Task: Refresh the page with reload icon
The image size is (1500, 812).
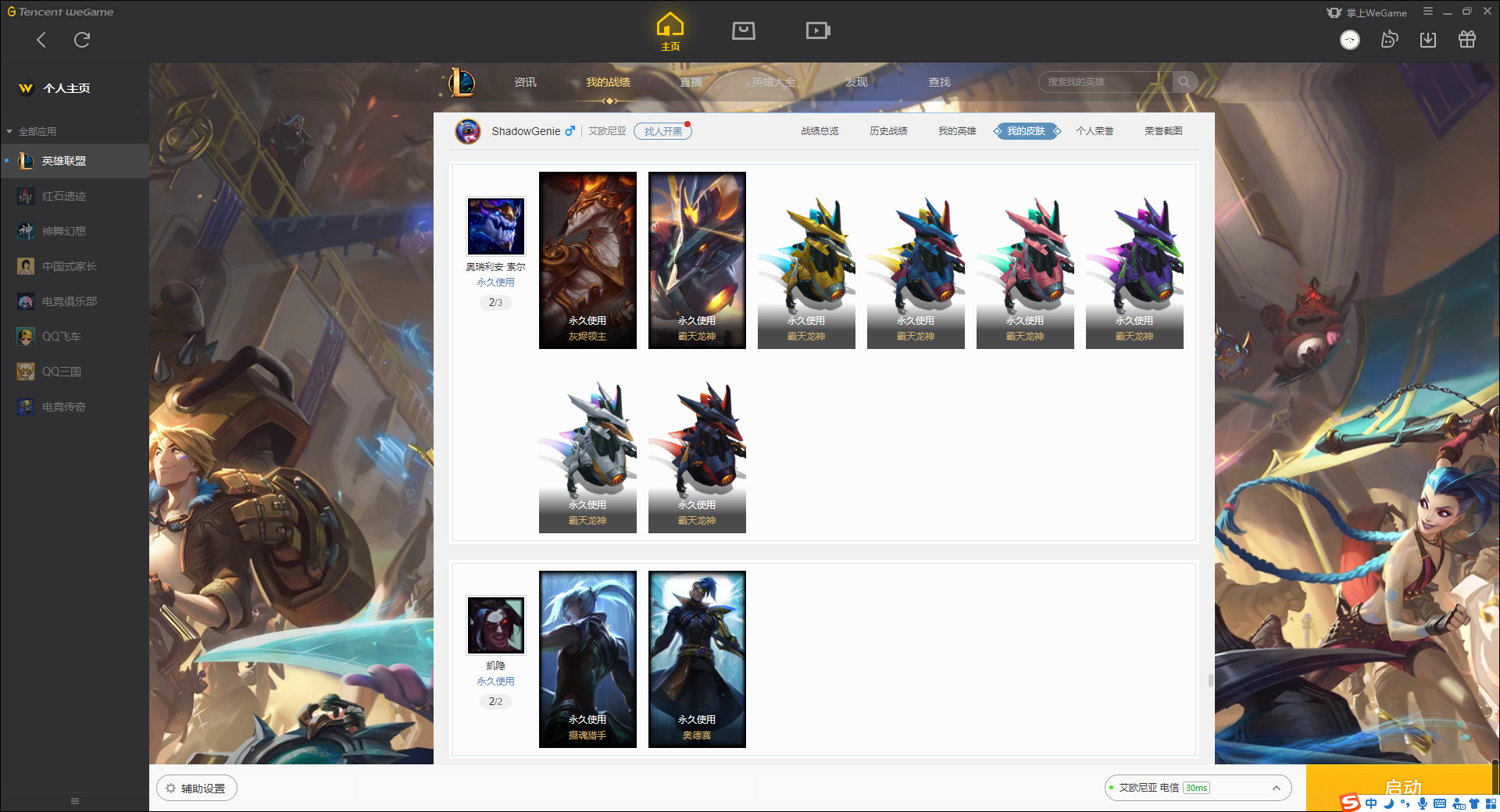Action: tap(82, 40)
